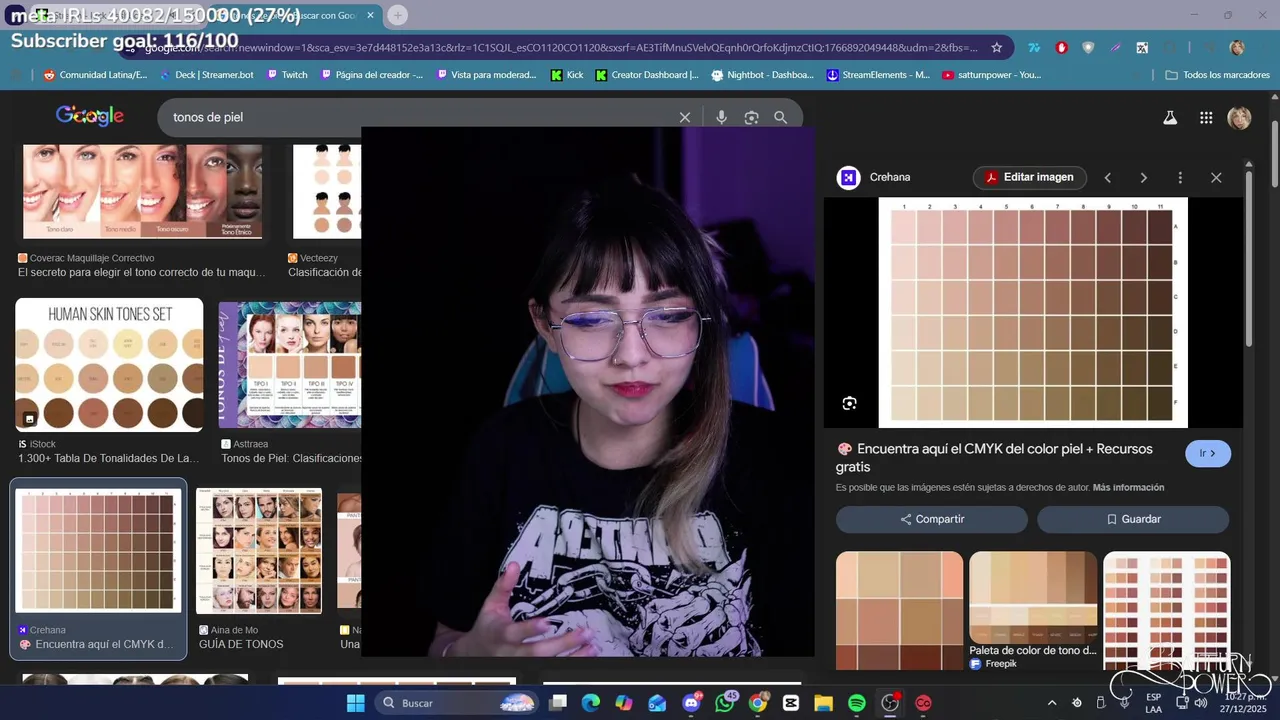
Task: Click the magnifier search button
Action: pyautogui.click(x=781, y=117)
